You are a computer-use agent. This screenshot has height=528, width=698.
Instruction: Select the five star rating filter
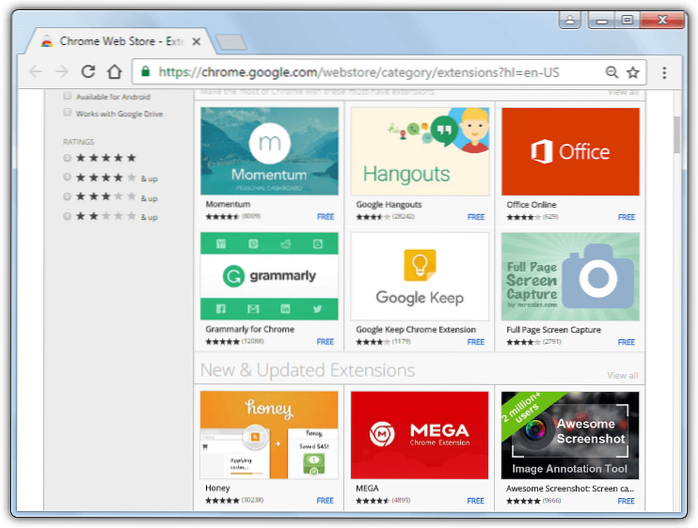pos(67,158)
